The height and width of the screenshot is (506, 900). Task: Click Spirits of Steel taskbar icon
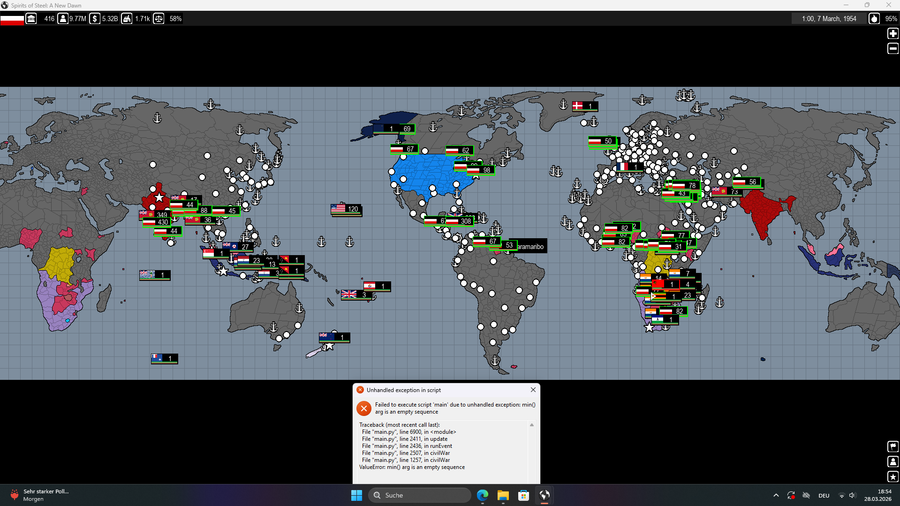(544, 495)
